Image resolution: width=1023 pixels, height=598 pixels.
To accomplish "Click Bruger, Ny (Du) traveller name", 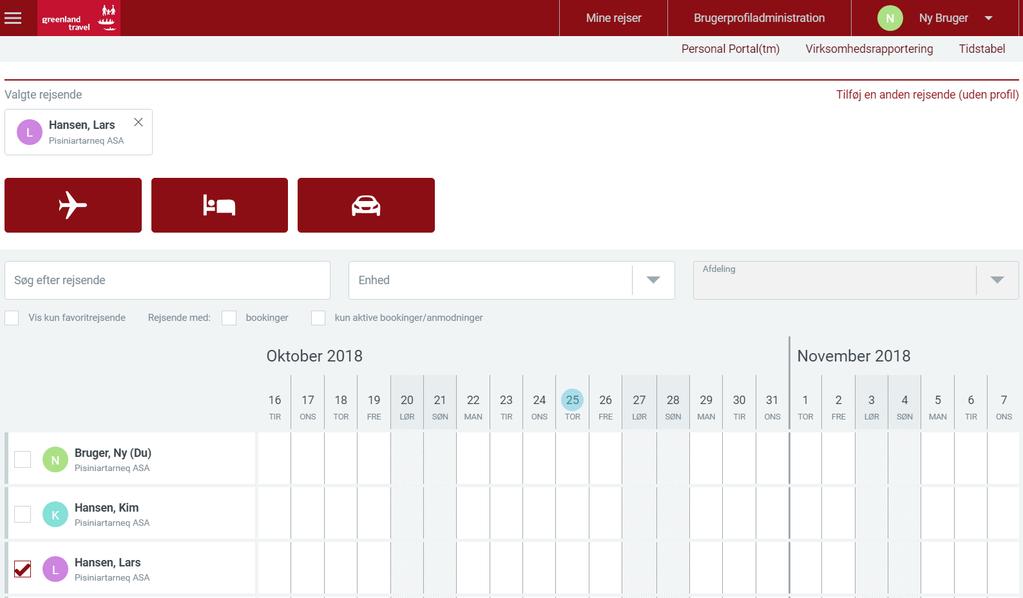I will click(113, 453).
